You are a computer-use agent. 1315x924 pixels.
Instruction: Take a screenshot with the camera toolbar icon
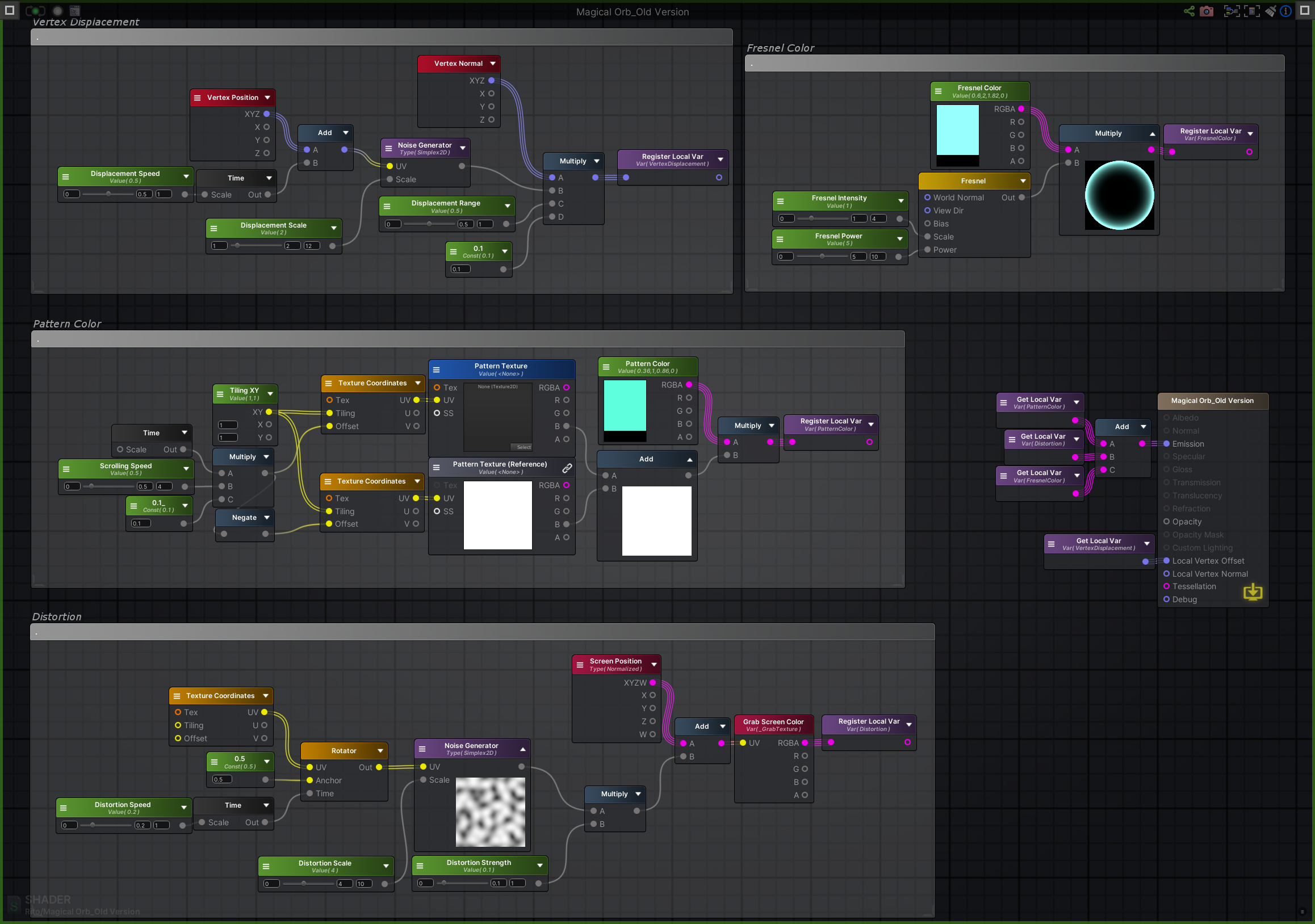1207,11
